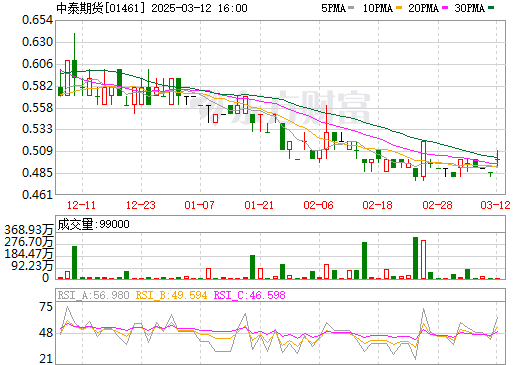Click the 276.70万 volume axis label

[29, 242]
